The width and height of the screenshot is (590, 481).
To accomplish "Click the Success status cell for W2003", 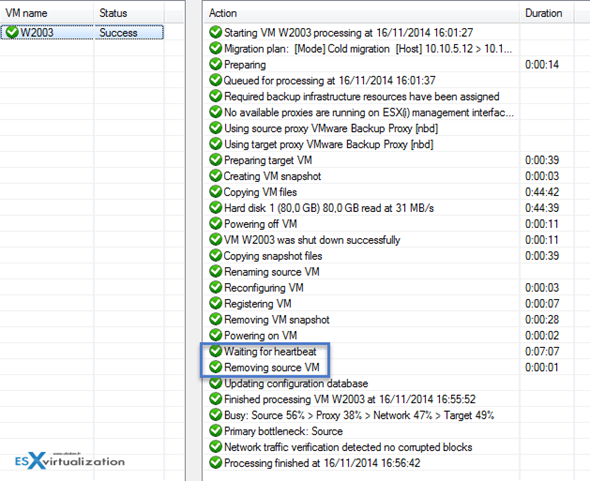I will click(x=118, y=33).
